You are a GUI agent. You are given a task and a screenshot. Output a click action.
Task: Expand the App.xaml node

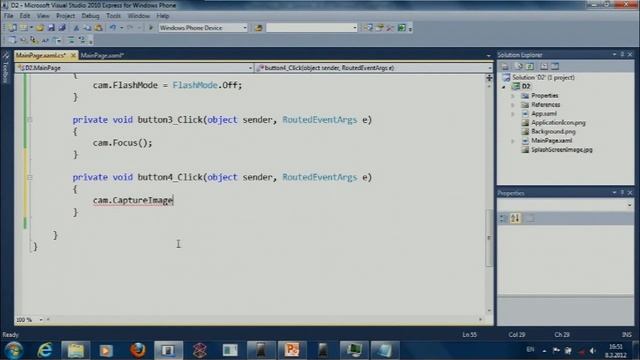point(513,114)
